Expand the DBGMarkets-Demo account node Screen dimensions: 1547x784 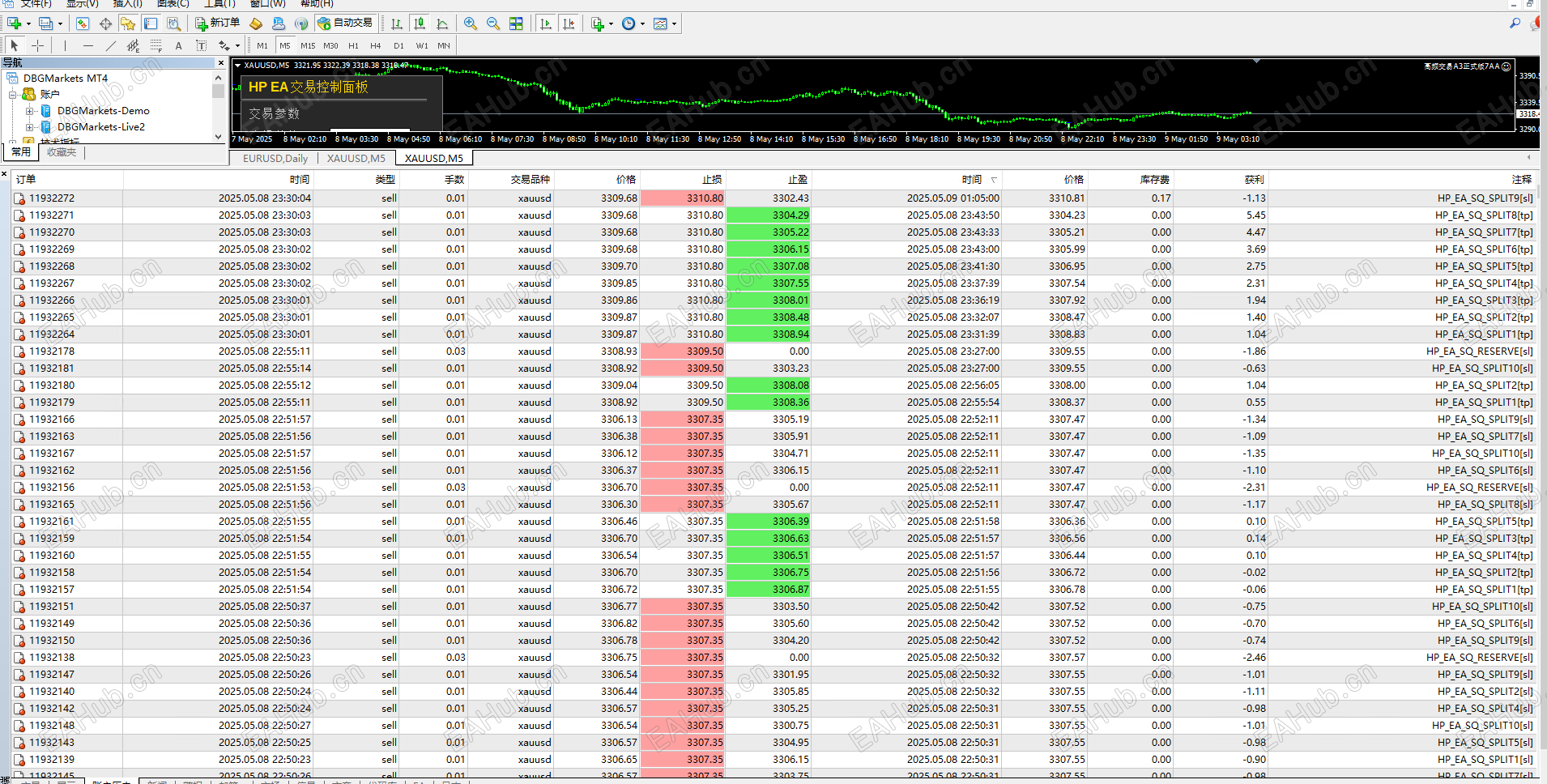[x=30, y=111]
